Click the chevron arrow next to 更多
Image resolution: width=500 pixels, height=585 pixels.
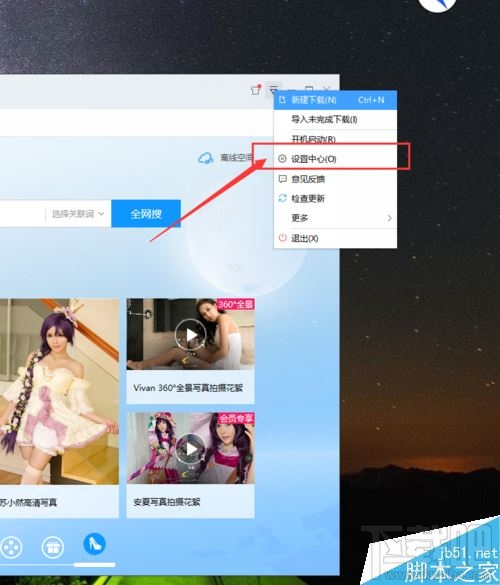pyautogui.click(x=389, y=218)
